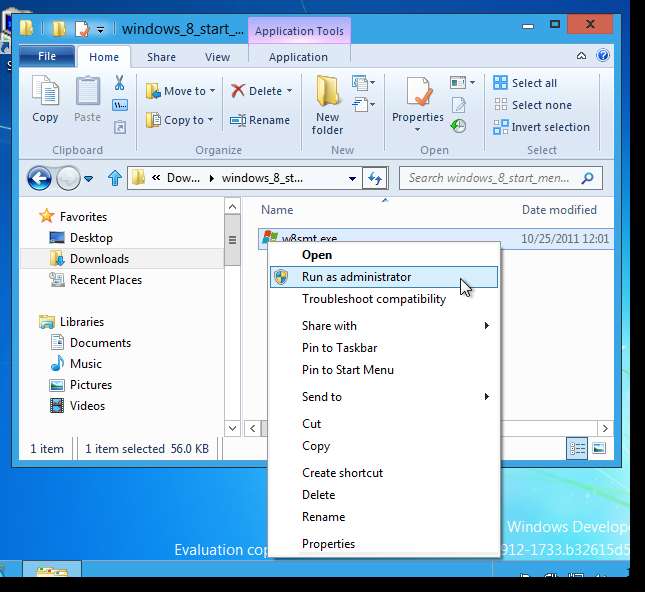Click Invert selection button
This screenshot has width=645, height=592.
[x=541, y=127]
